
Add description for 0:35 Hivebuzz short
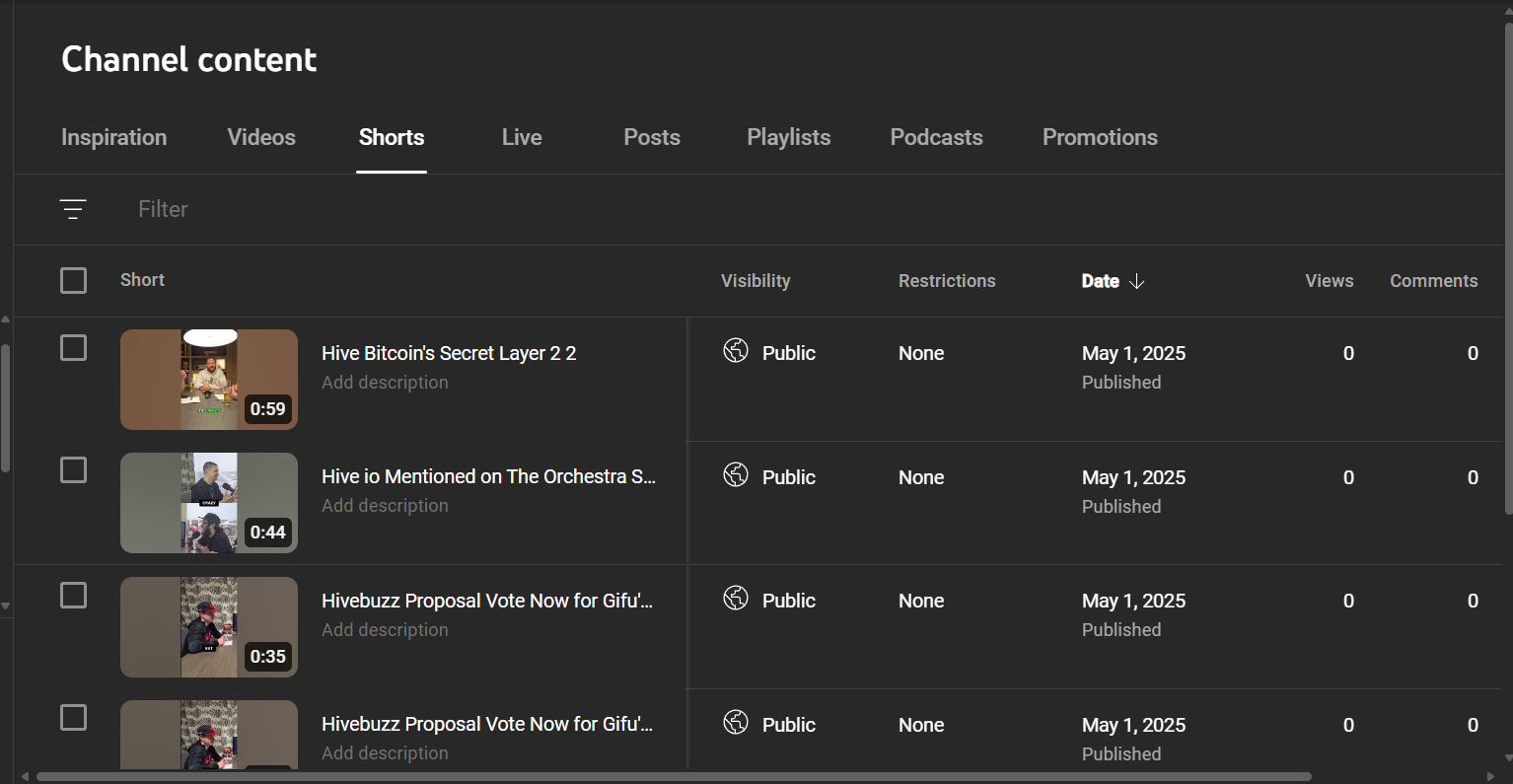(385, 630)
